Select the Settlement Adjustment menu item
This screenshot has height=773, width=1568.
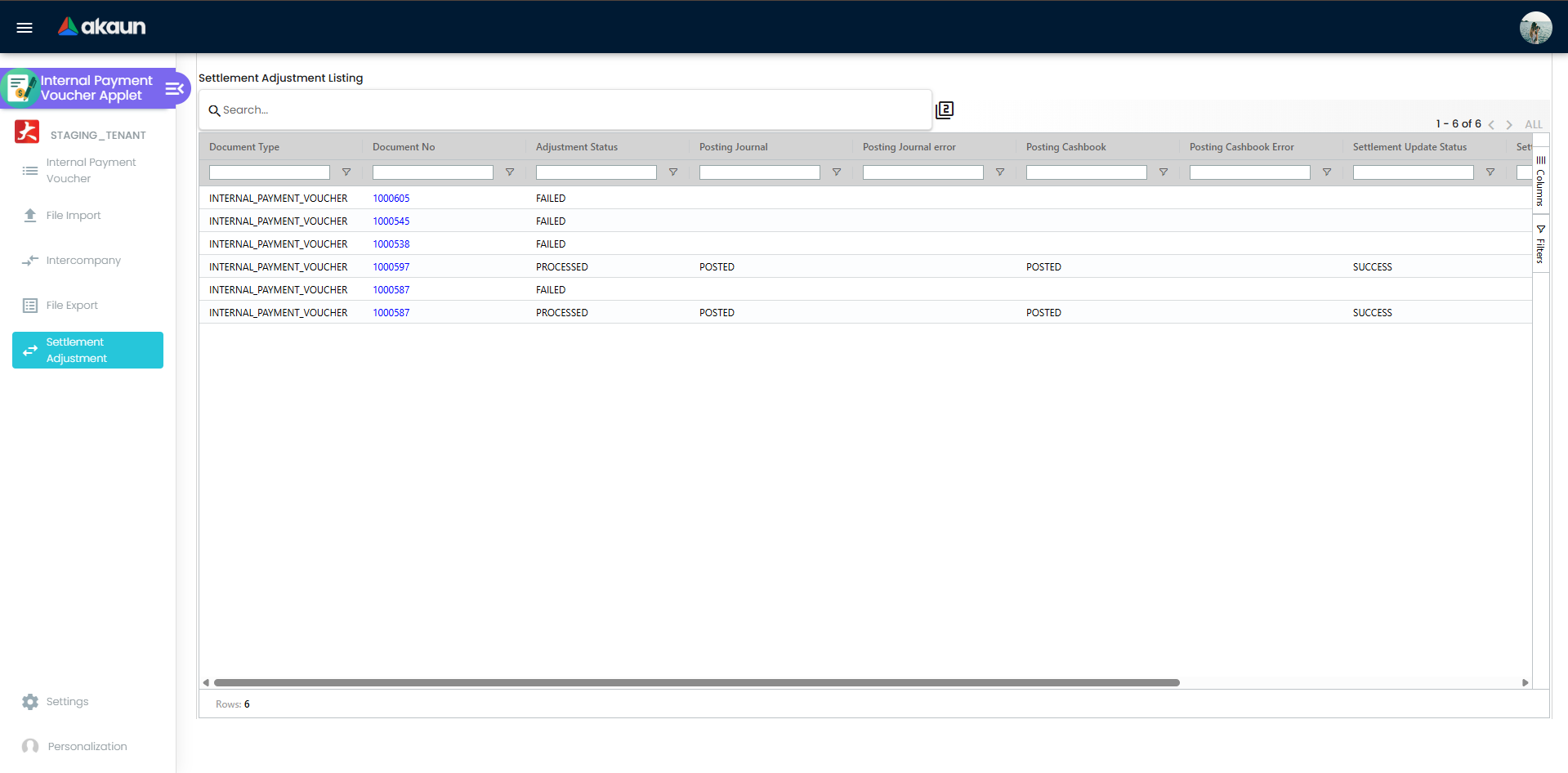pyautogui.click(x=87, y=350)
